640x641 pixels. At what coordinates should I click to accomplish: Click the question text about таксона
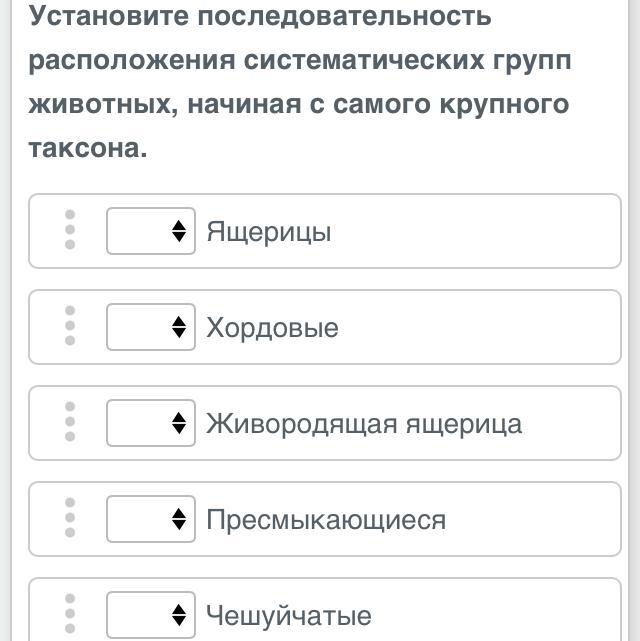[x=300, y=81]
